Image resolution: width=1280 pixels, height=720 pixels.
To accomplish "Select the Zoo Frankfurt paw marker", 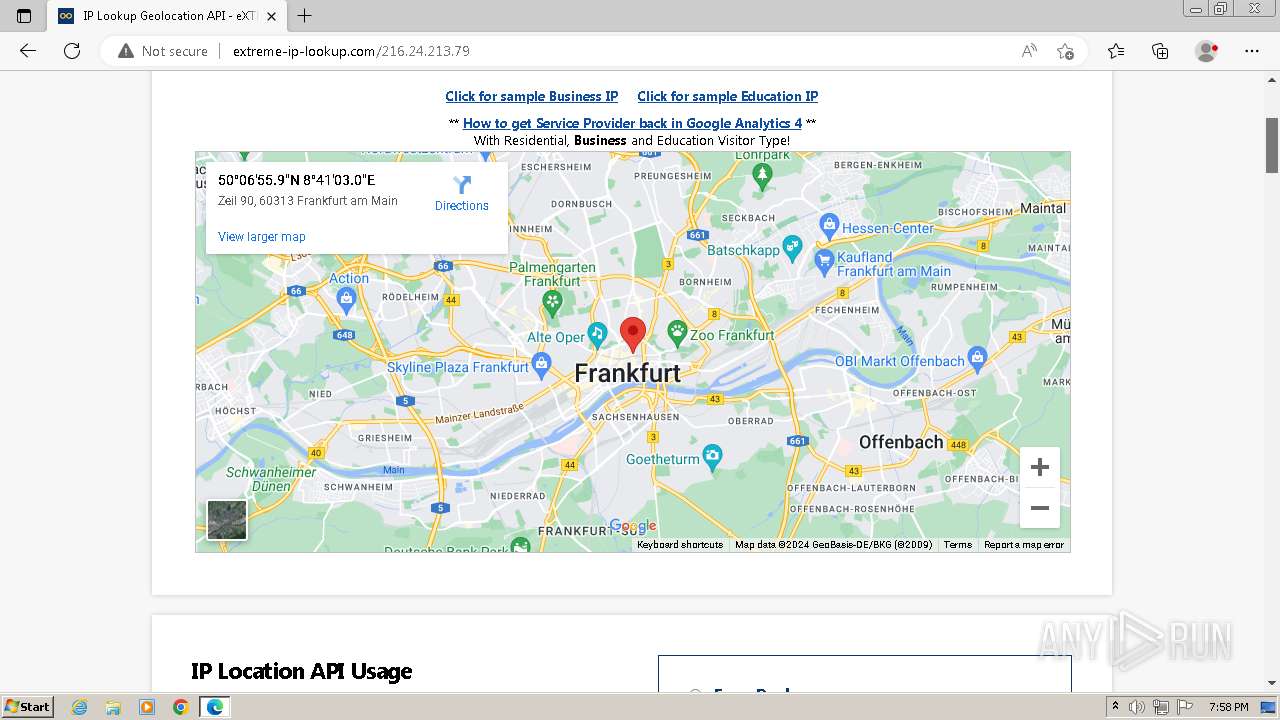I will click(677, 334).
